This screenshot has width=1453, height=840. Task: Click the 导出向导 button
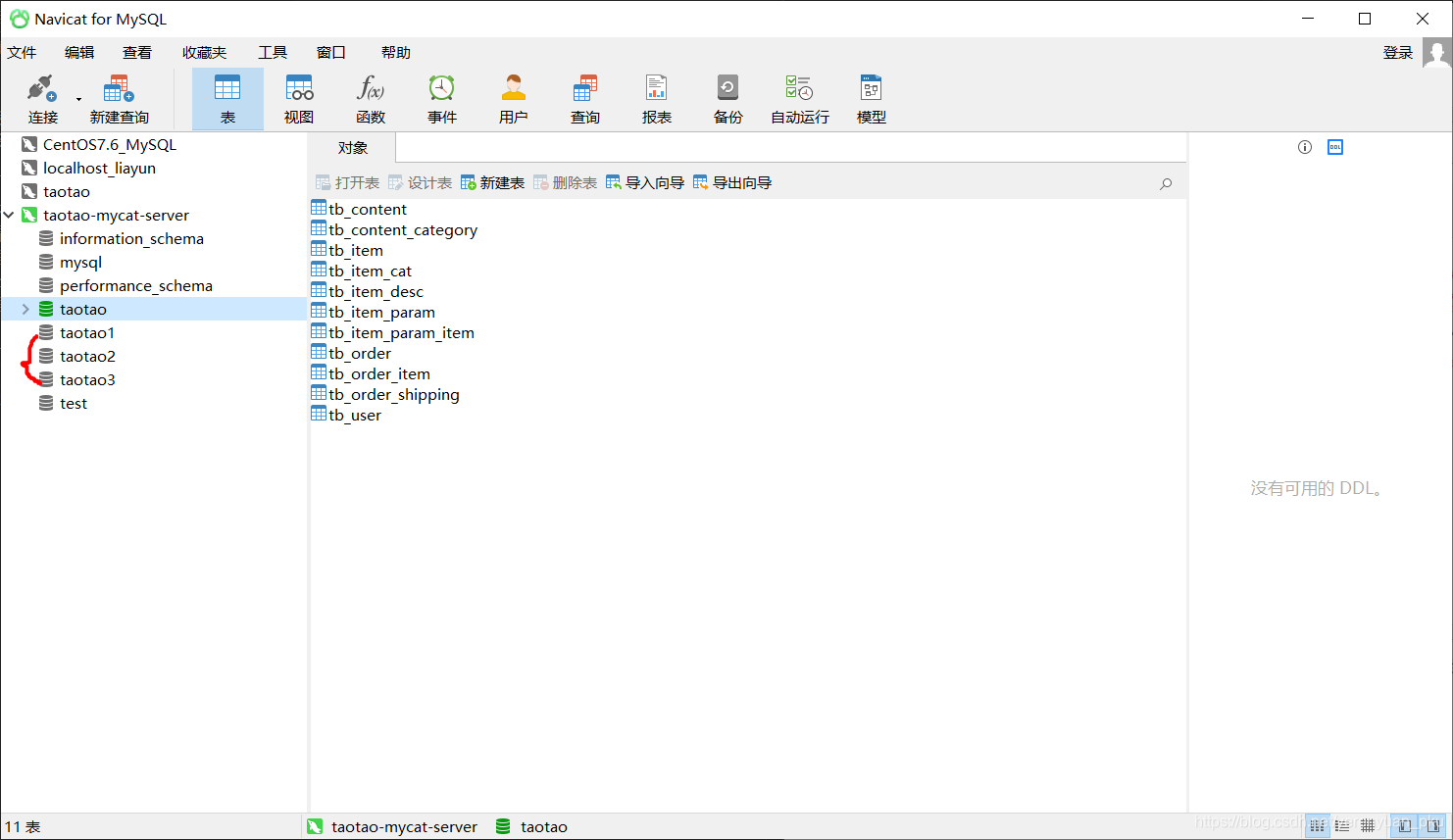732,183
